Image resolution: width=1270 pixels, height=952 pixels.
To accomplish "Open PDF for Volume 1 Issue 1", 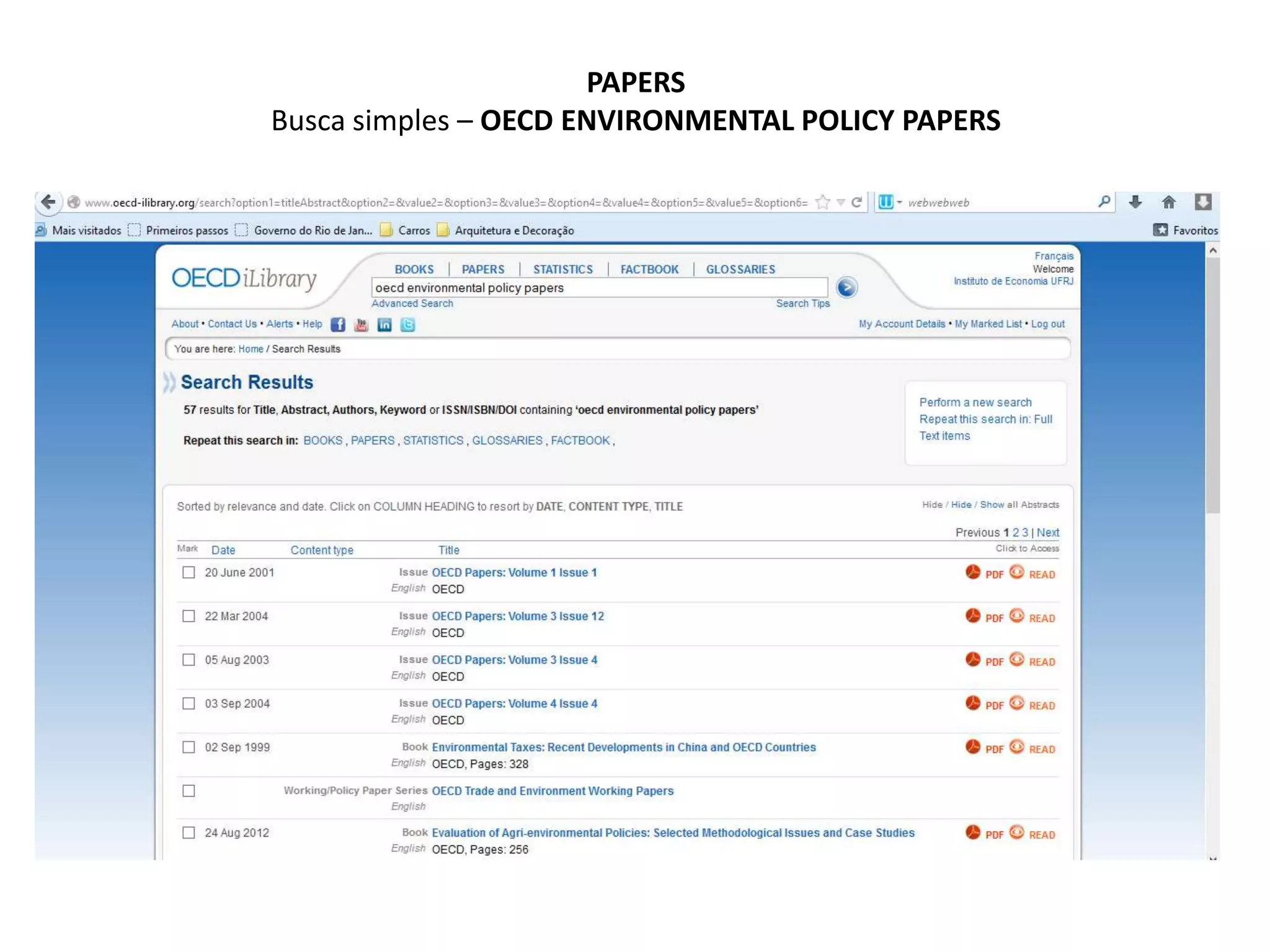I will click(984, 573).
